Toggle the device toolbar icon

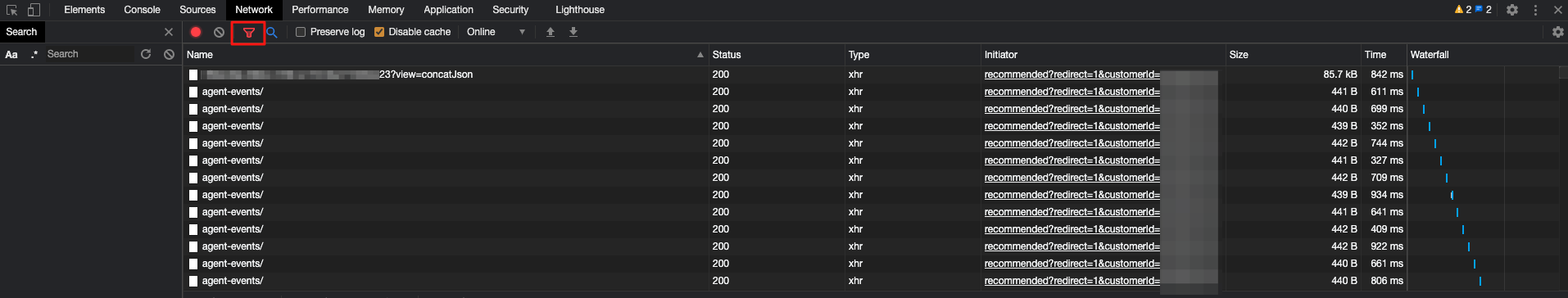click(x=34, y=10)
